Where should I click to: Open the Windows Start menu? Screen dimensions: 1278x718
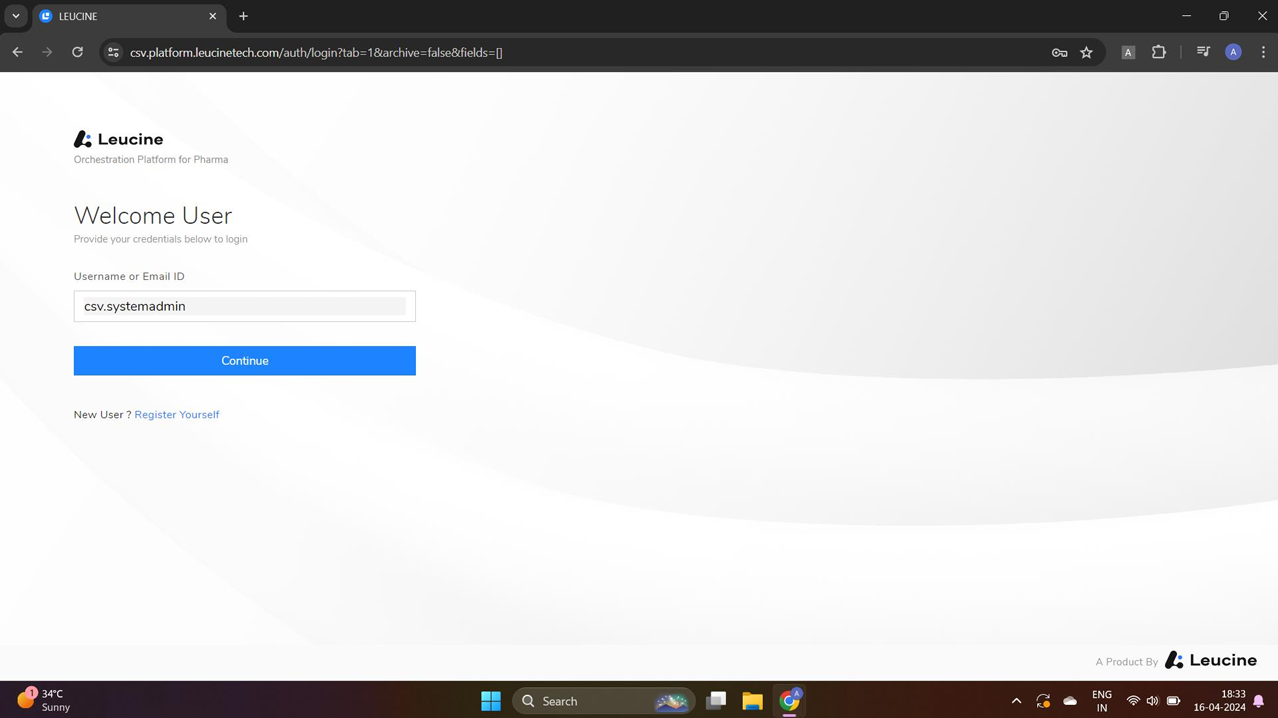pos(490,701)
